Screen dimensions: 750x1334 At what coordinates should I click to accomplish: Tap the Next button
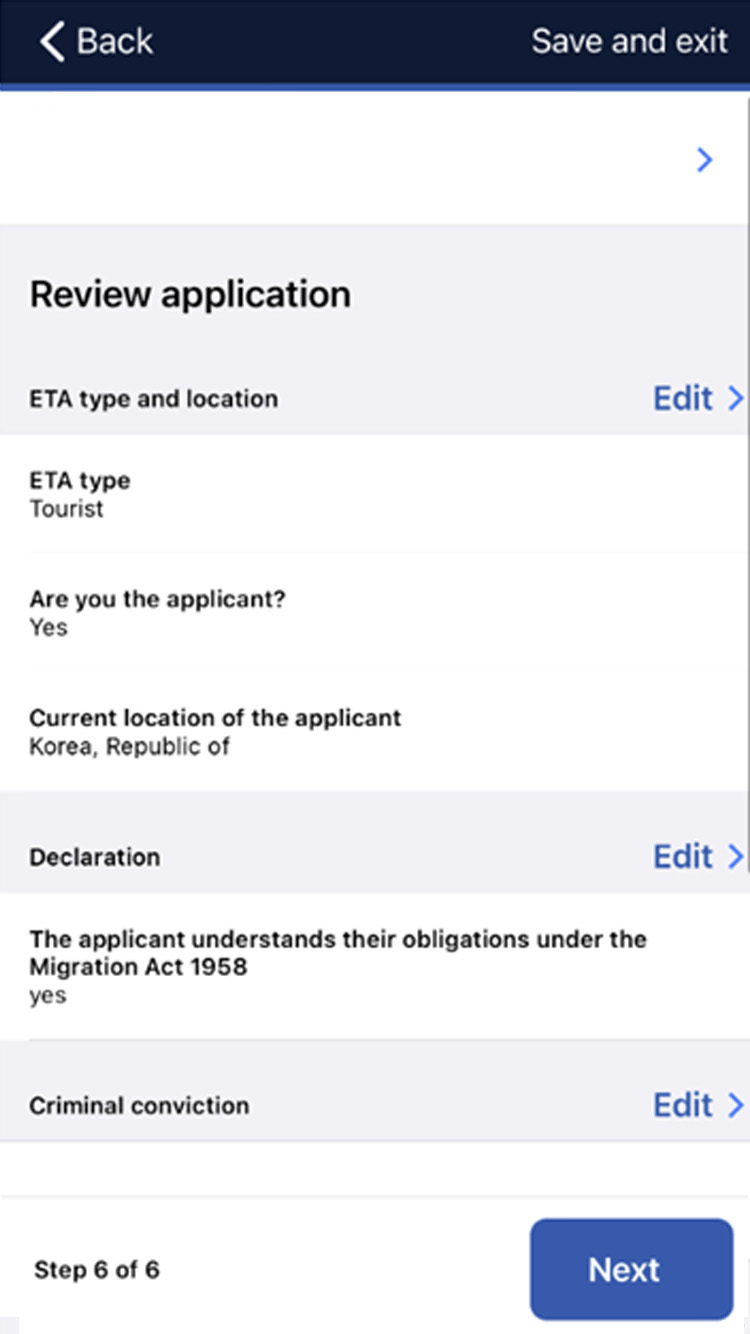point(631,1269)
